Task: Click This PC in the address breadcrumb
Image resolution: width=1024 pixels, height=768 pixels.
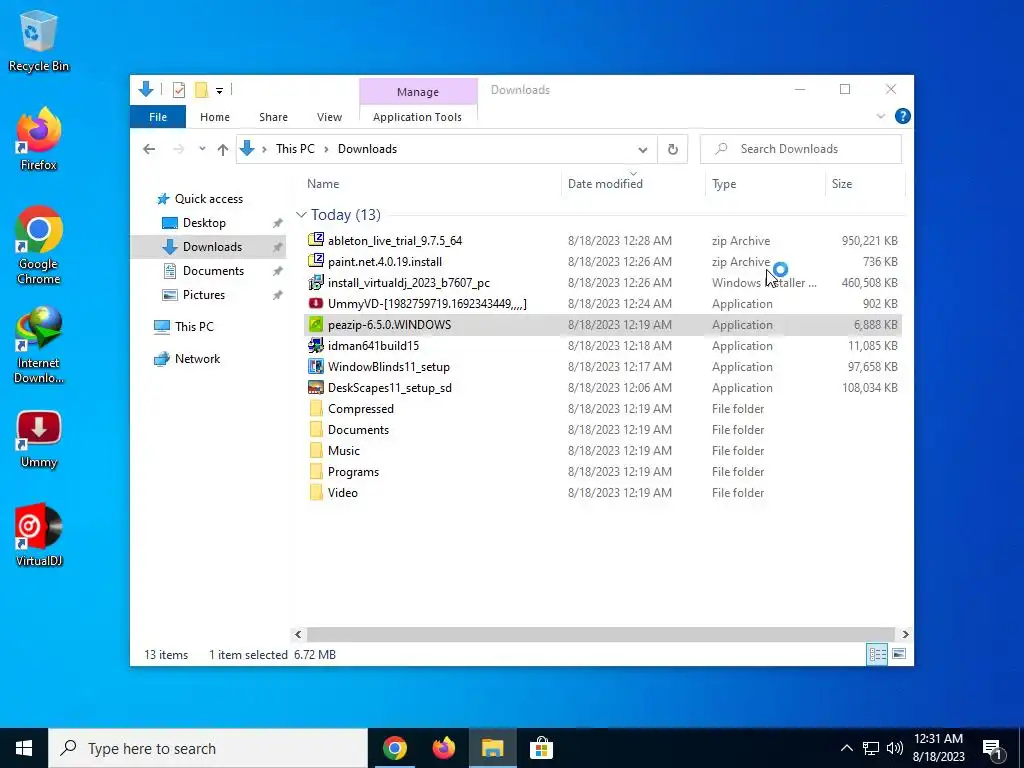Action: 295,149
